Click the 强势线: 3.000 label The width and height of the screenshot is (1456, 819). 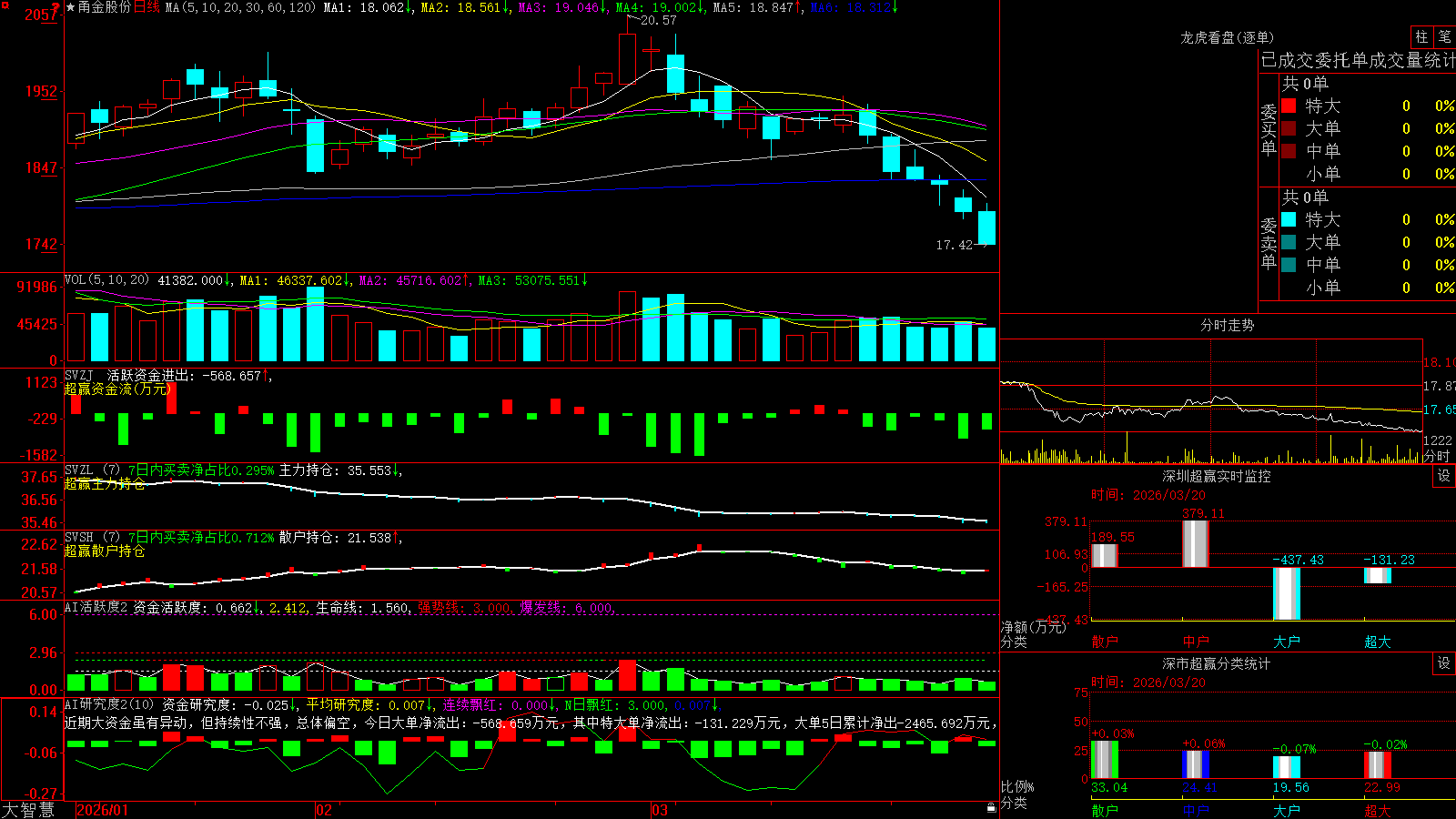tap(464, 607)
